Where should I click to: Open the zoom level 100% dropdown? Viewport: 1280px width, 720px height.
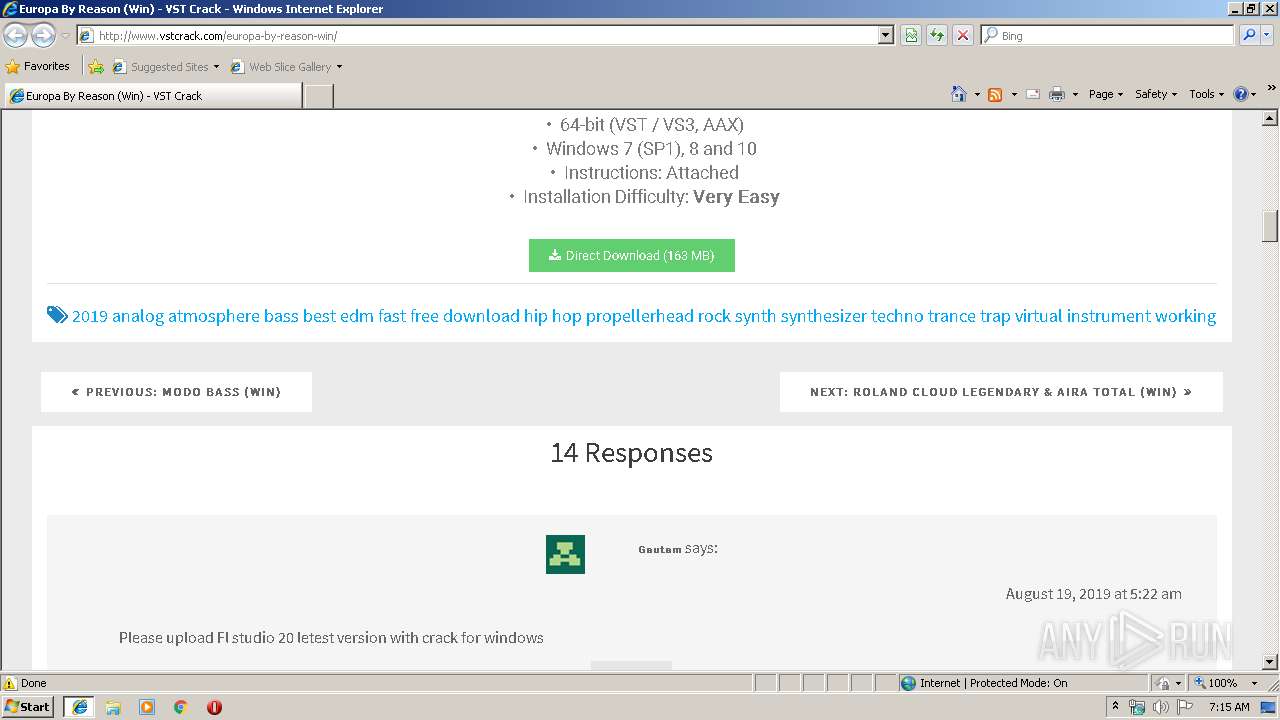tap(1254, 683)
